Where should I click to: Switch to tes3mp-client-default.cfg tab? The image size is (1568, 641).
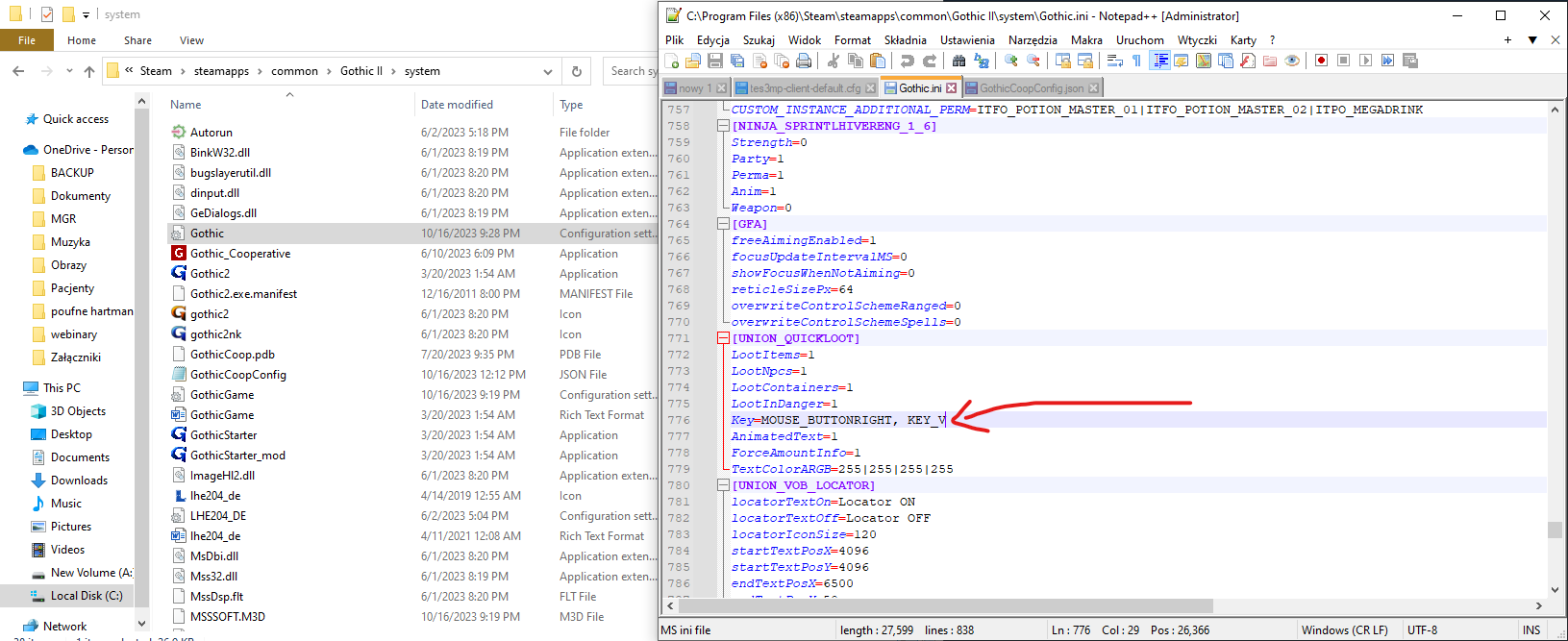tap(805, 88)
